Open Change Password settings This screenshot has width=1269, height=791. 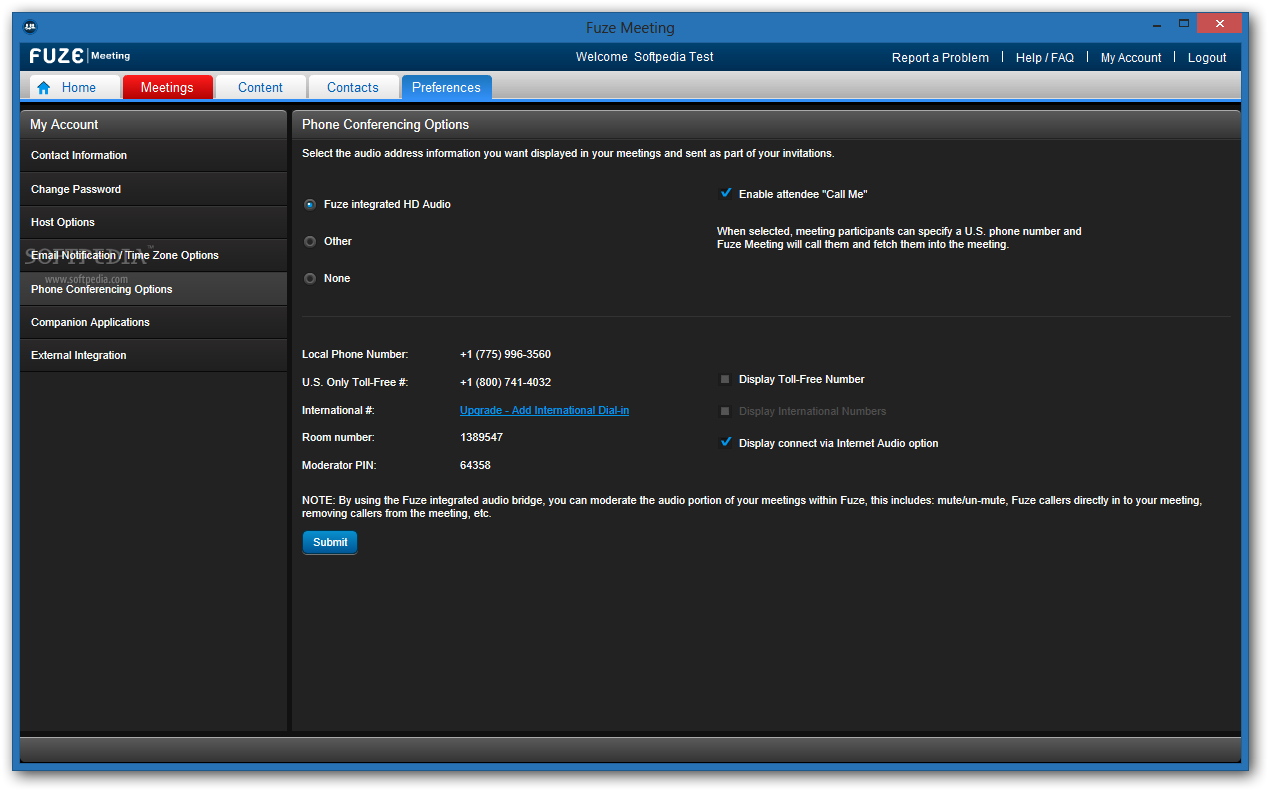coord(154,189)
